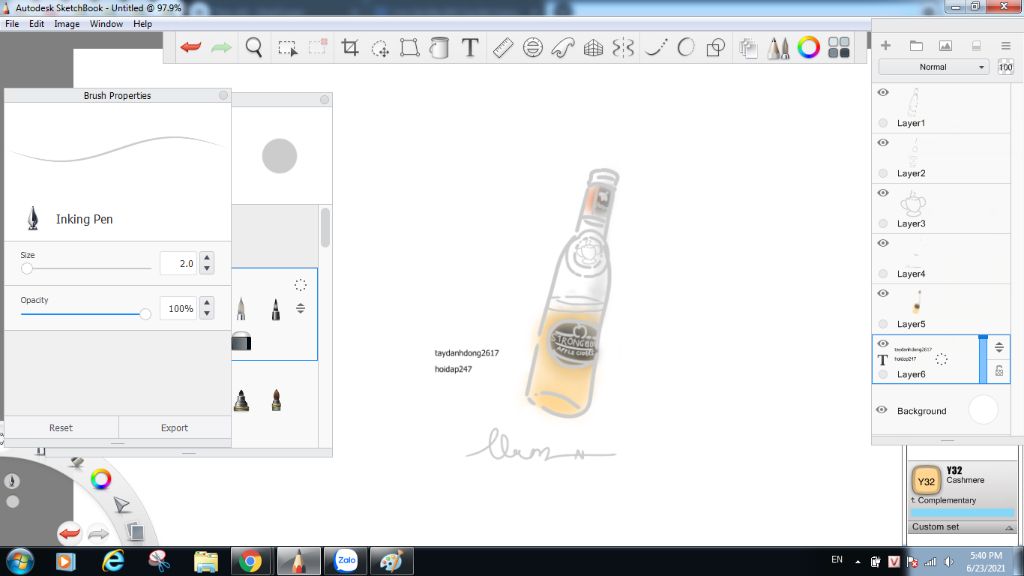
Task: Toggle visibility of Layer4
Action: (883, 244)
